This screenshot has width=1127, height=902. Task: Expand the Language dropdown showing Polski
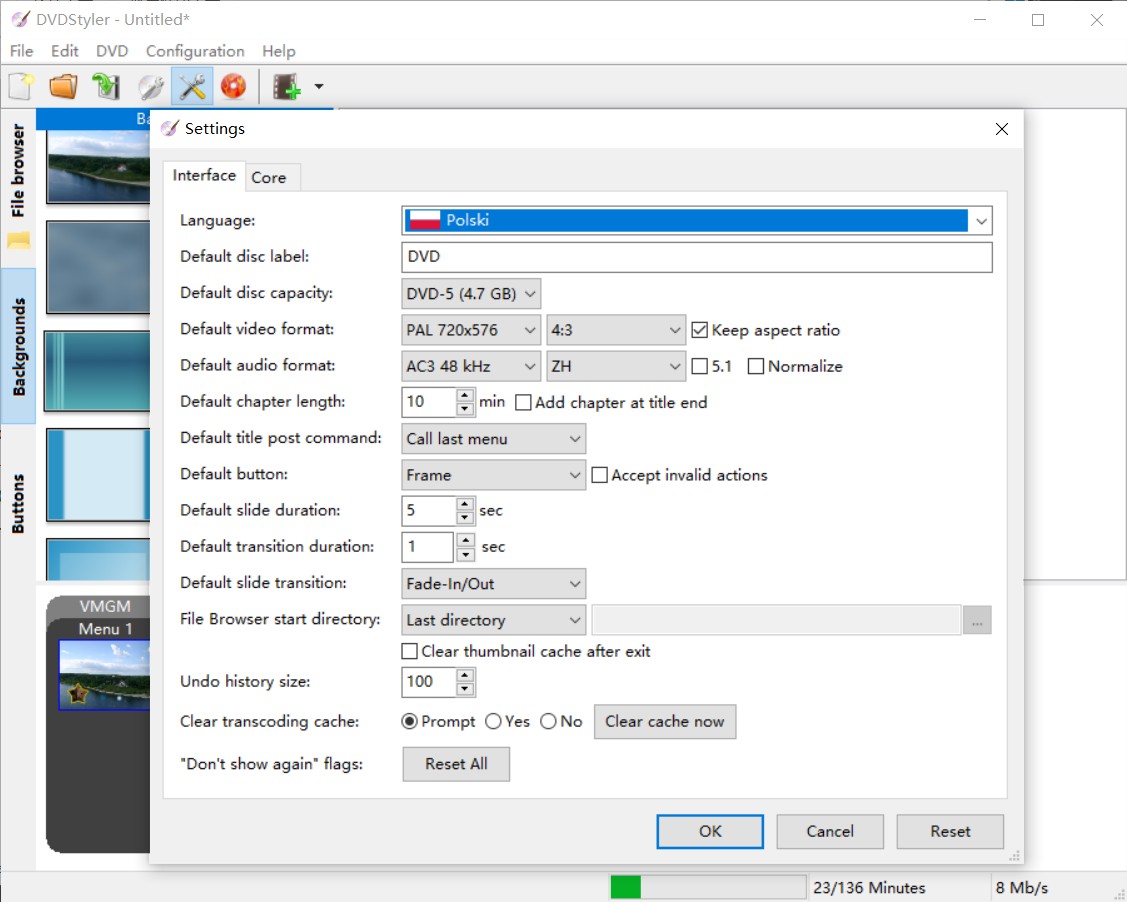click(696, 221)
